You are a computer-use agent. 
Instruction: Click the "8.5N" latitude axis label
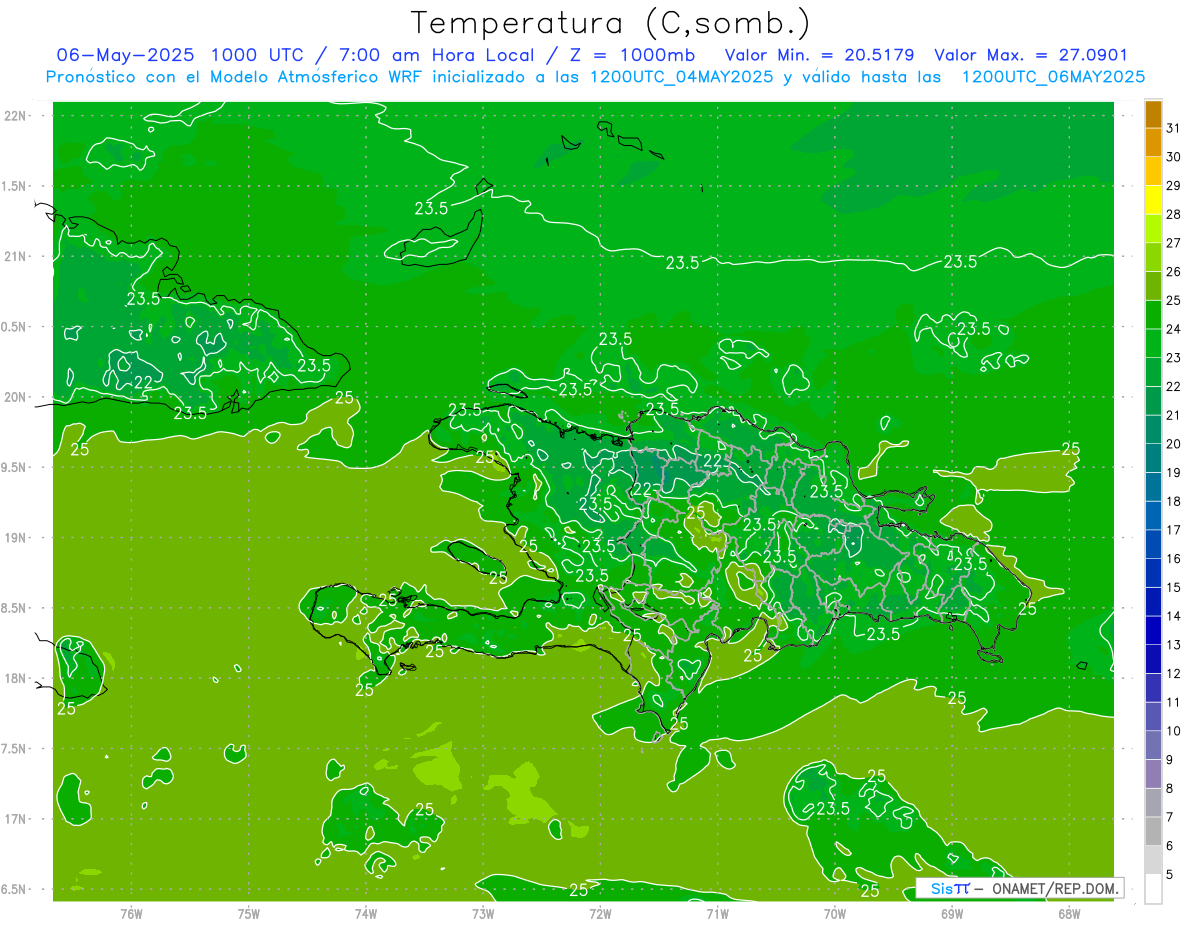coord(14,608)
